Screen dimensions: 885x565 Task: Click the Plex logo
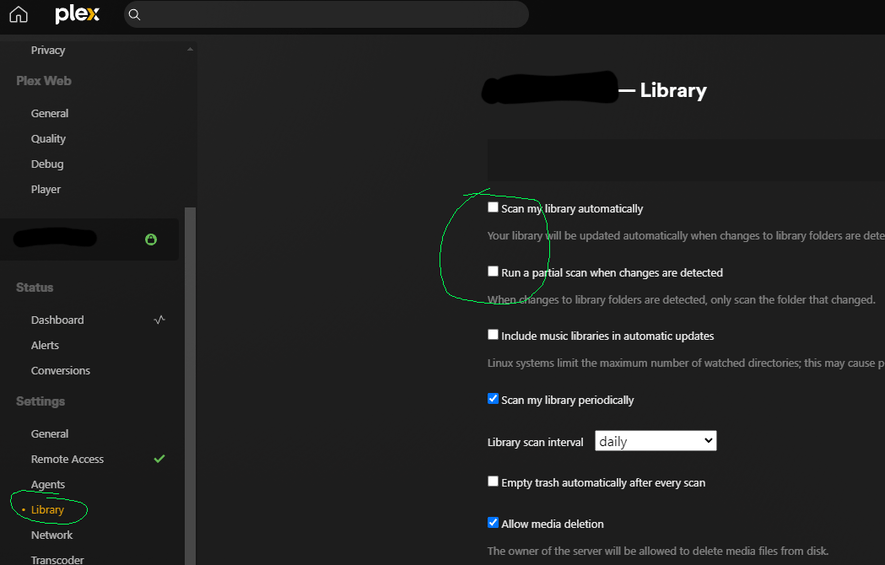[77, 15]
